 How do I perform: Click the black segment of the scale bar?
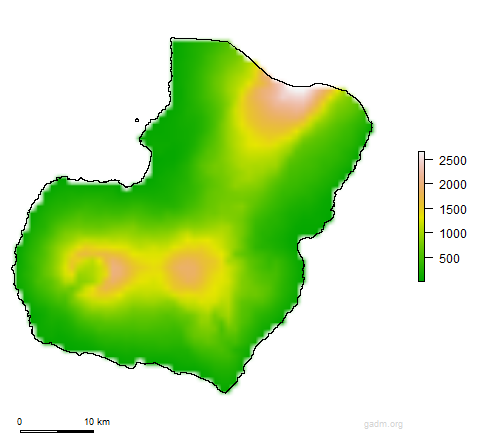(75, 431)
